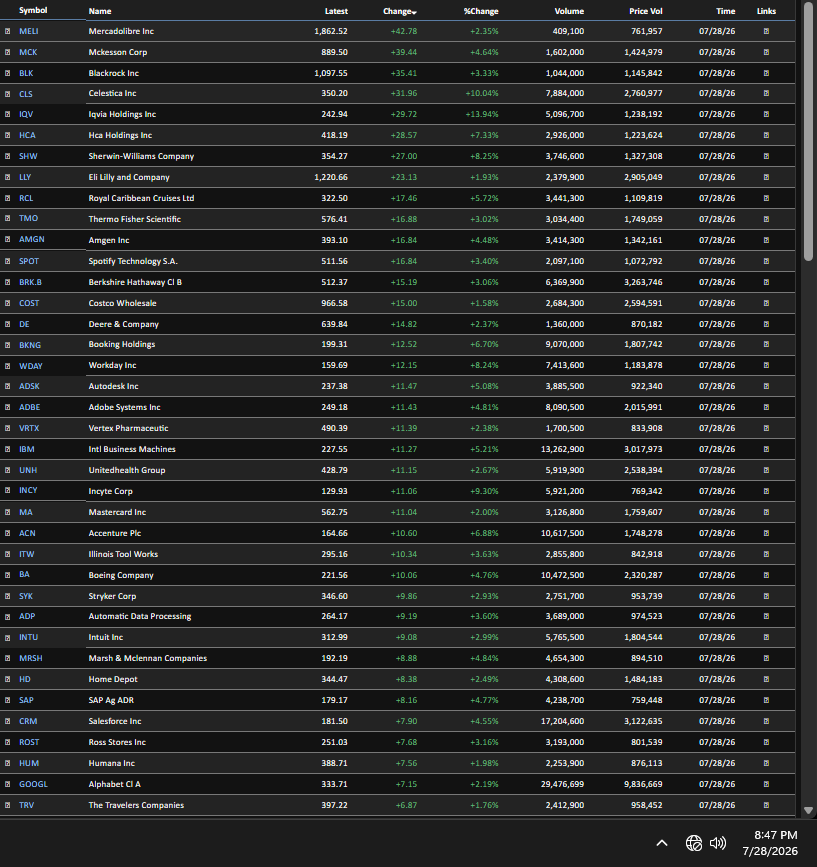Open the Links icon for Hca Holdings Inc
The height and width of the screenshot is (867, 817).
click(x=766, y=135)
